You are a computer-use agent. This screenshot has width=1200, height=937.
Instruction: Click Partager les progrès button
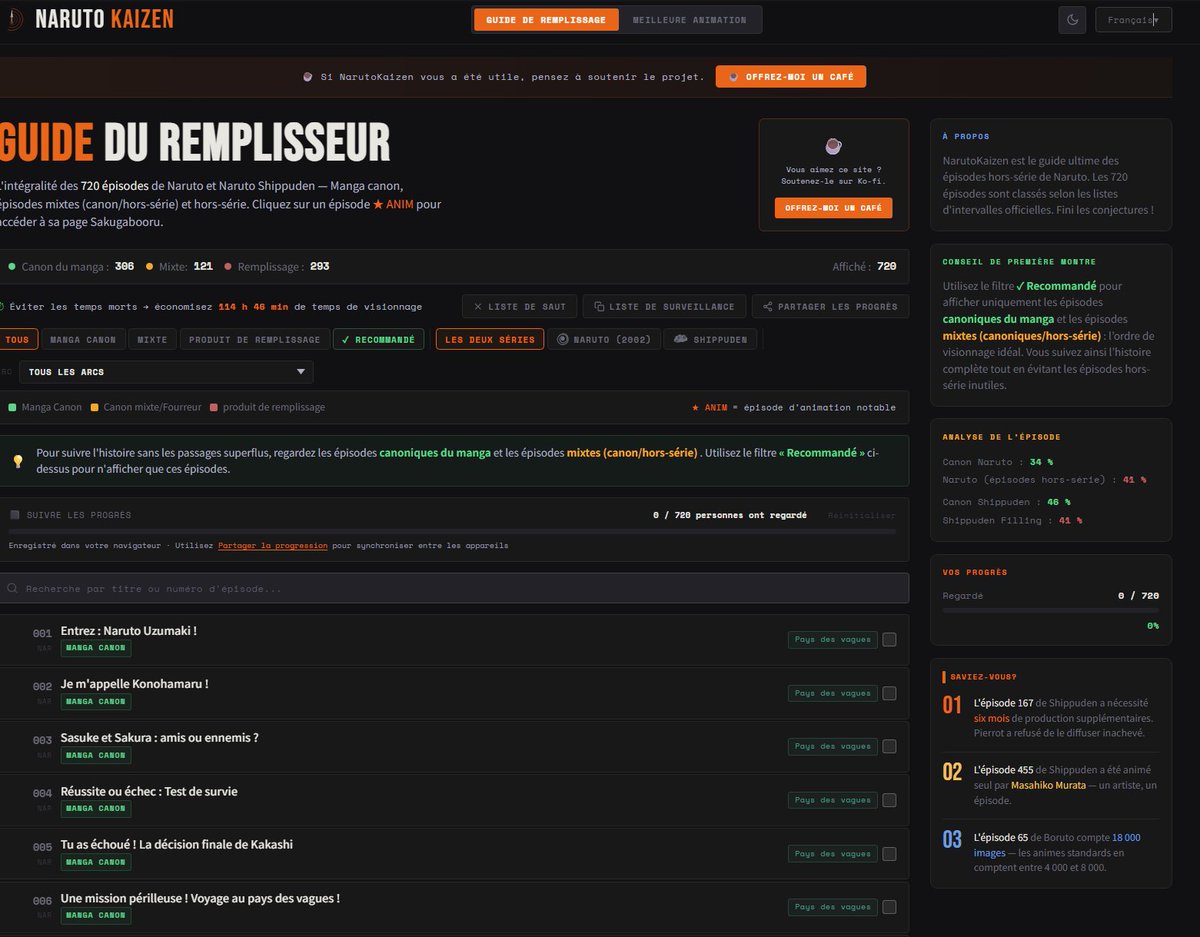(830, 306)
